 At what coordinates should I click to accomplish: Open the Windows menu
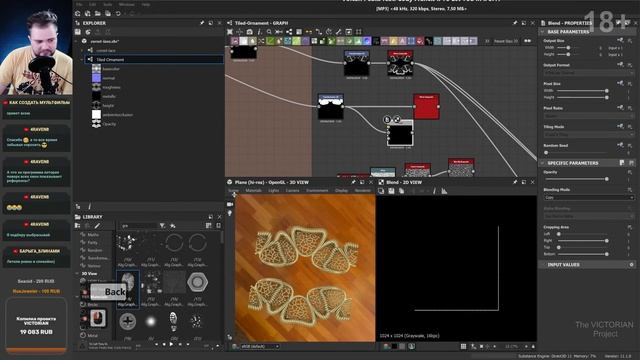127,4
